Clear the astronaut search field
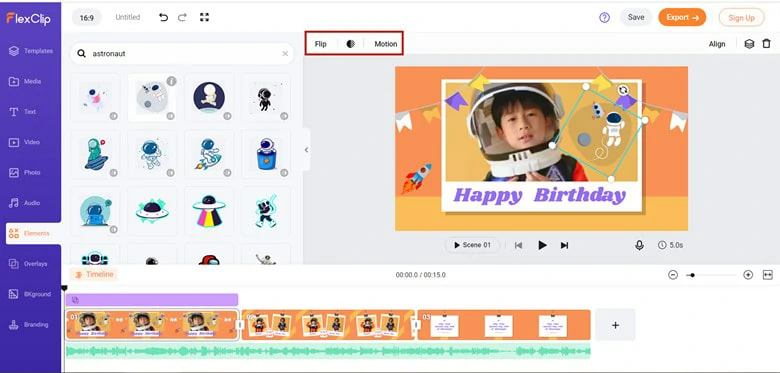 pos(285,54)
